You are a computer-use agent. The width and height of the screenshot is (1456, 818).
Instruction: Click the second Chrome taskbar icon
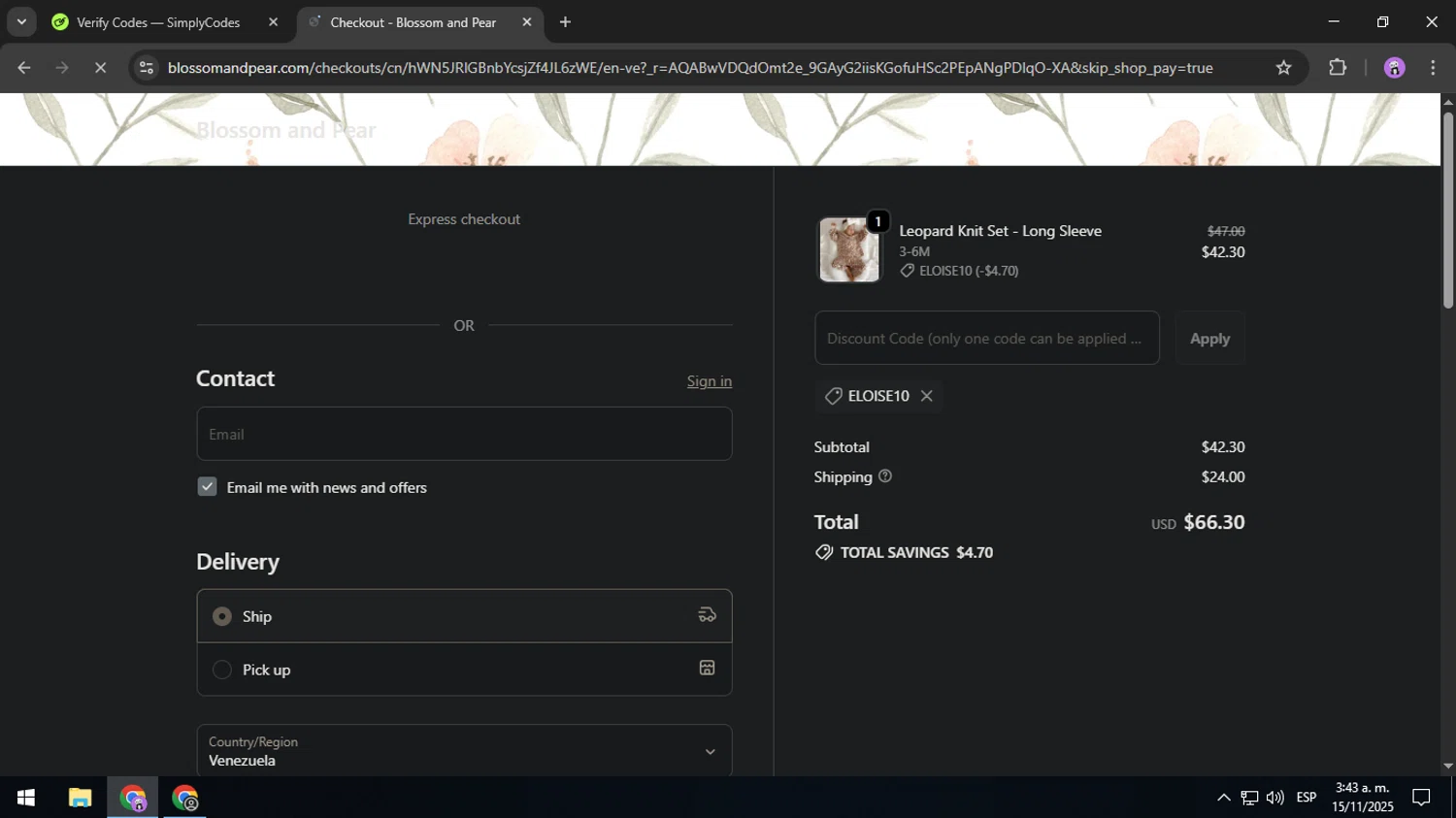coord(184,798)
